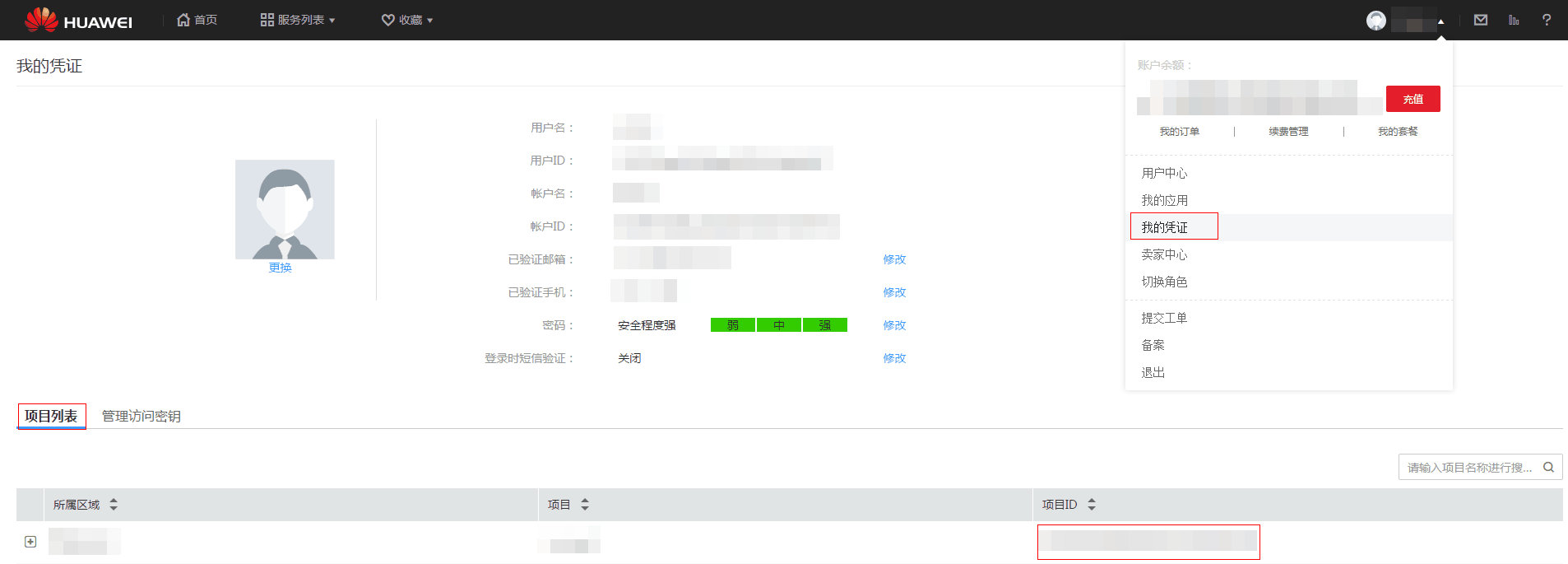The height and width of the screenshot is (564, 1568).
Task: Sort by 所属区域 column
Action: pos(114,505)
